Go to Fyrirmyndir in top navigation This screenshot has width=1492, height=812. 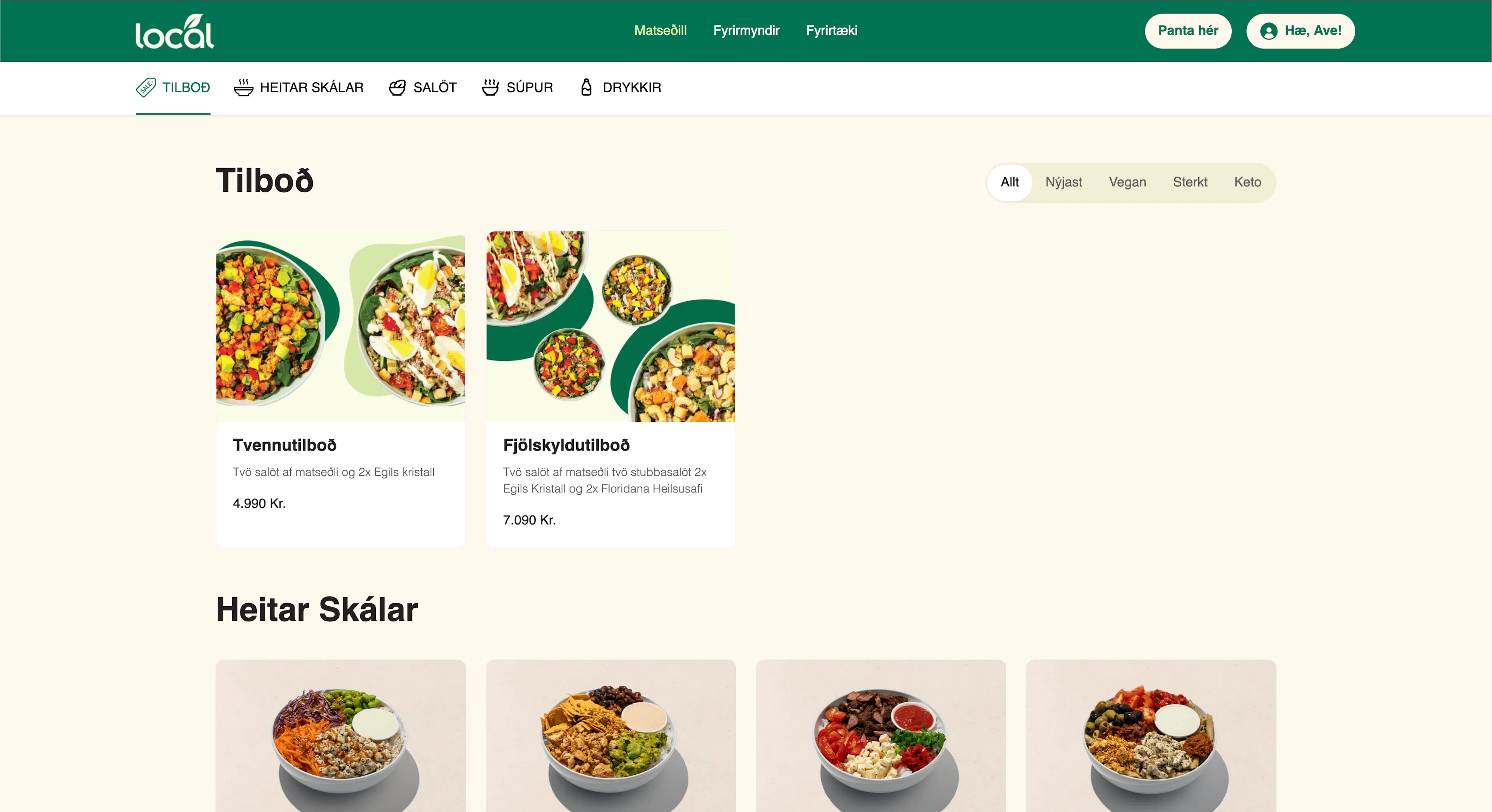click(746, 31)
